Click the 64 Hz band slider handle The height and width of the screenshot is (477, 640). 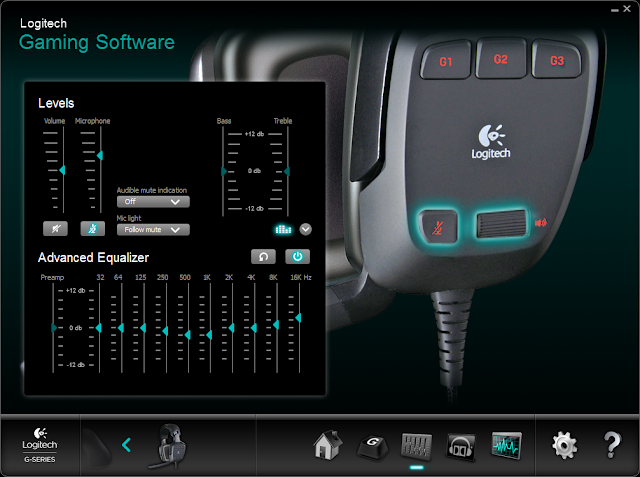(x=121, y=328)
